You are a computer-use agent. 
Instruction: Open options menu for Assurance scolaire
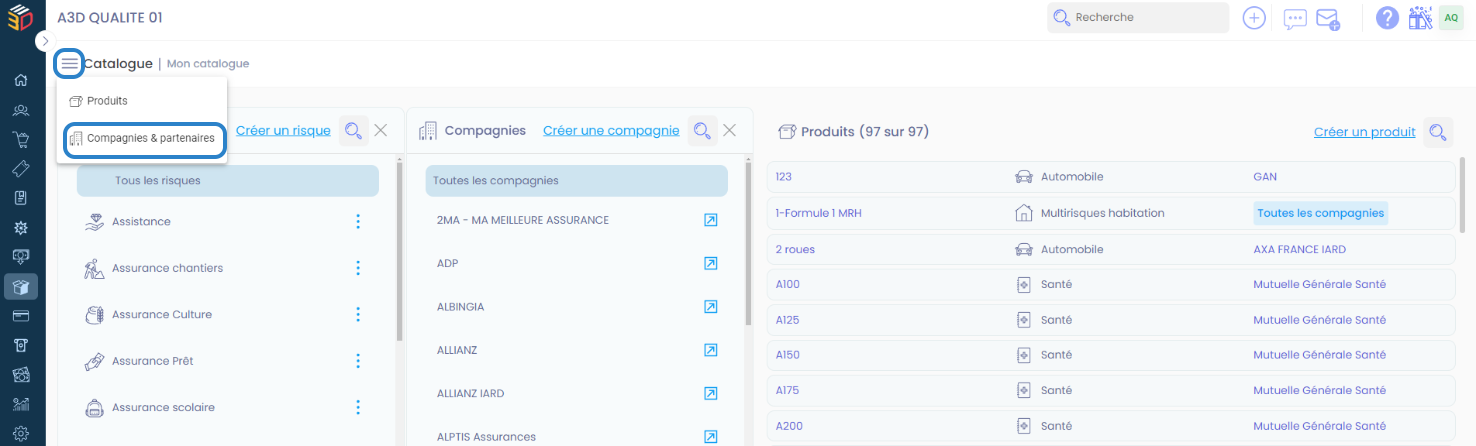(x=358, y=407)
